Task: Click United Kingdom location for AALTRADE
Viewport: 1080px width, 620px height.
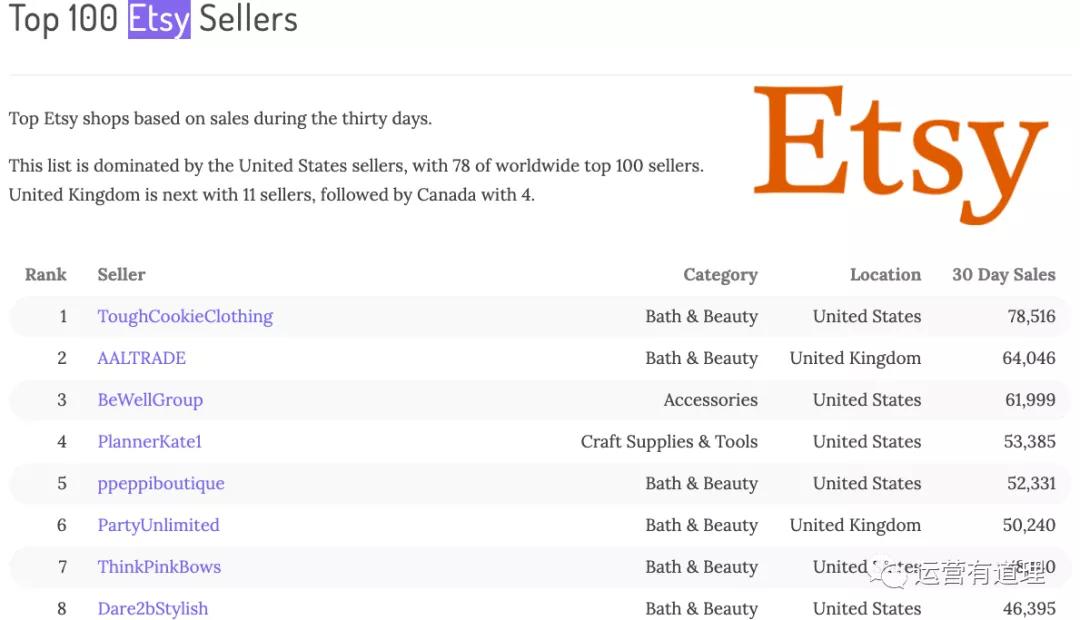Action: pyautogui.click(x=855, y=358)
